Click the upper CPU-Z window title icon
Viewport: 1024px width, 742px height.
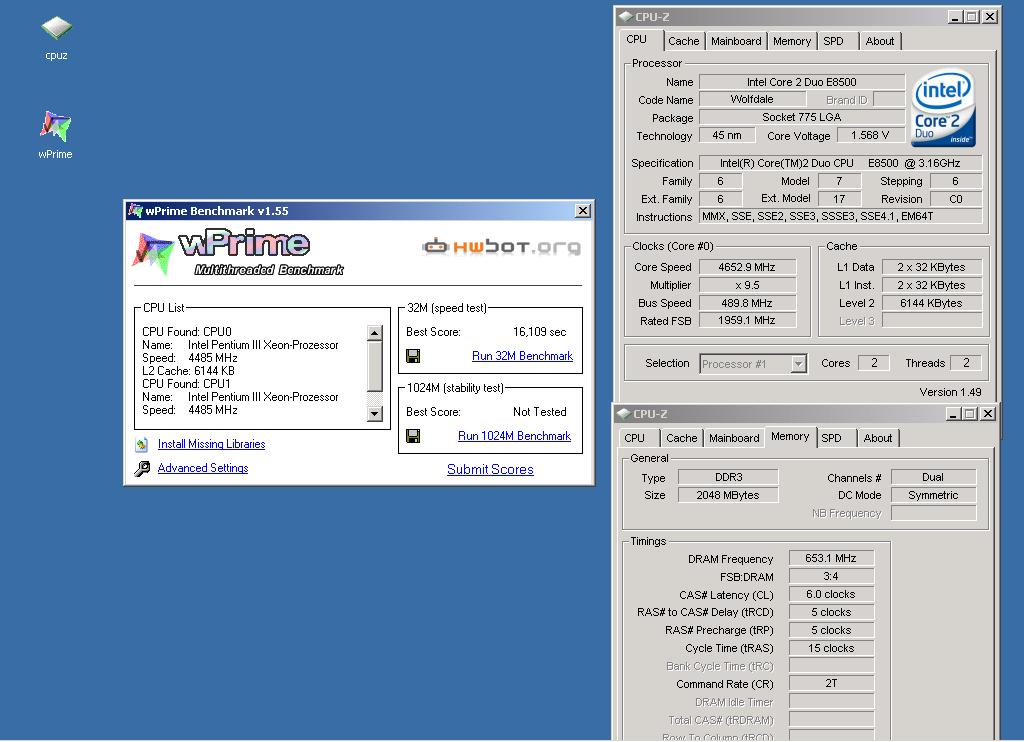(625, 16)
